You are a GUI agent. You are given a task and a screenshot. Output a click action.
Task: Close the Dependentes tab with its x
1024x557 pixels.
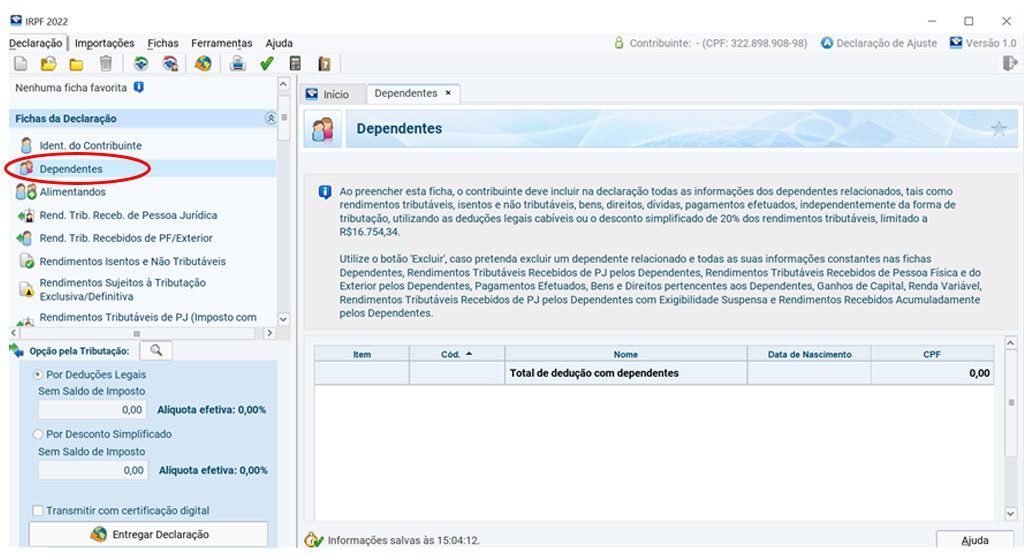point(448,93)
